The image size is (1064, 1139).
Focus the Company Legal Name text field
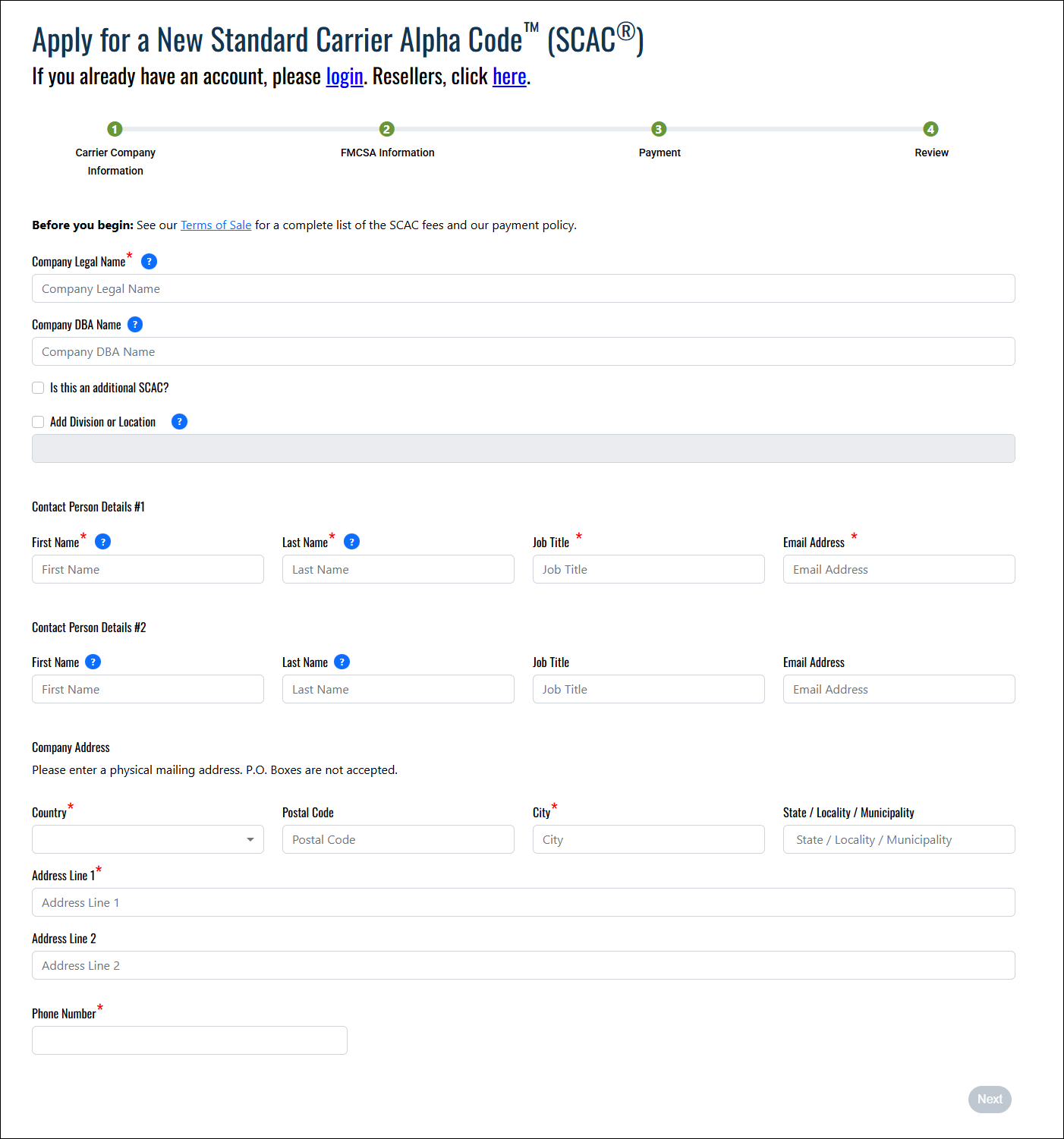click(524, 289)
